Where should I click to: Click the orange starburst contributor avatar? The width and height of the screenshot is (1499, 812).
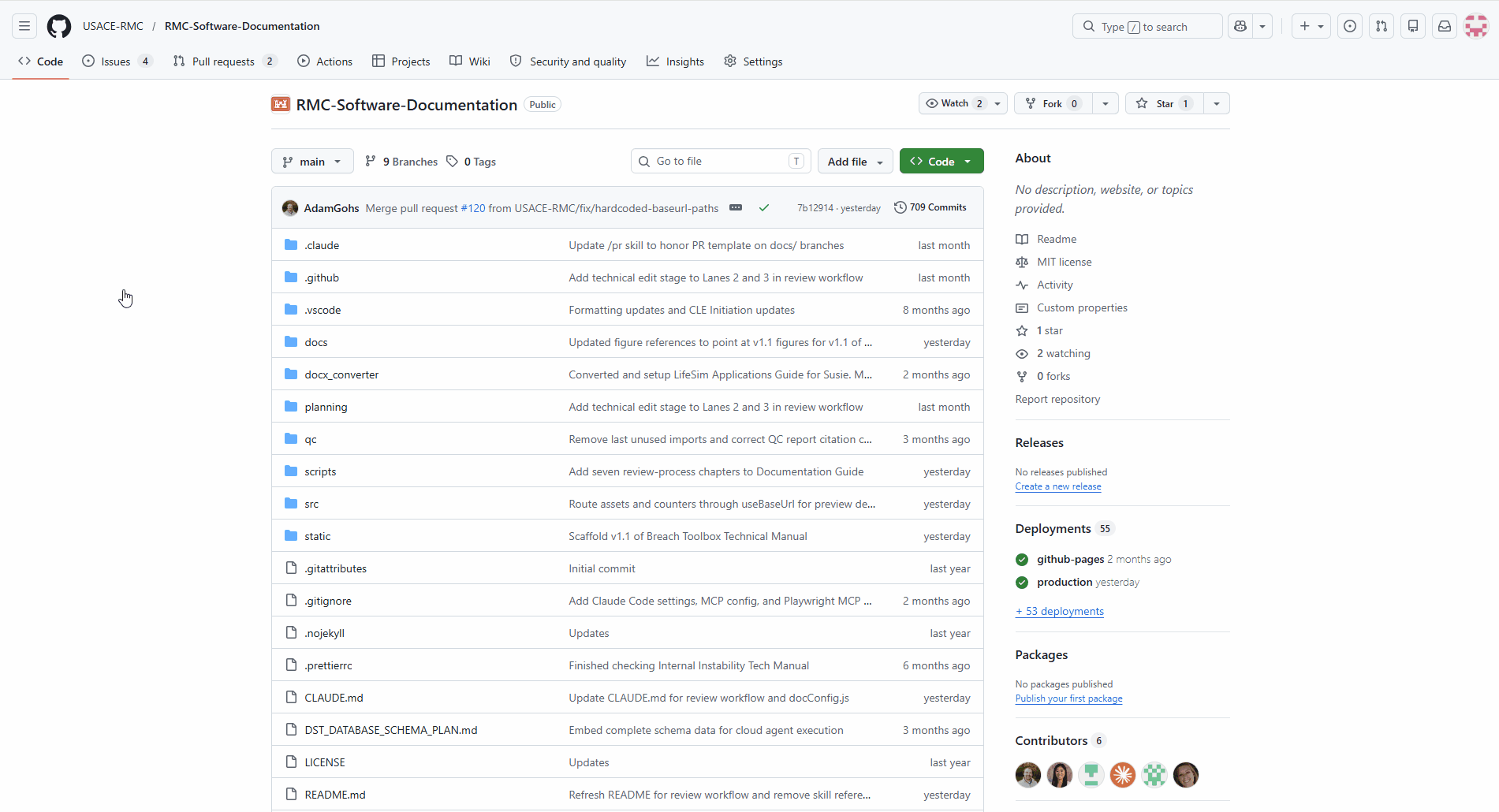[x=1123, y=775]
